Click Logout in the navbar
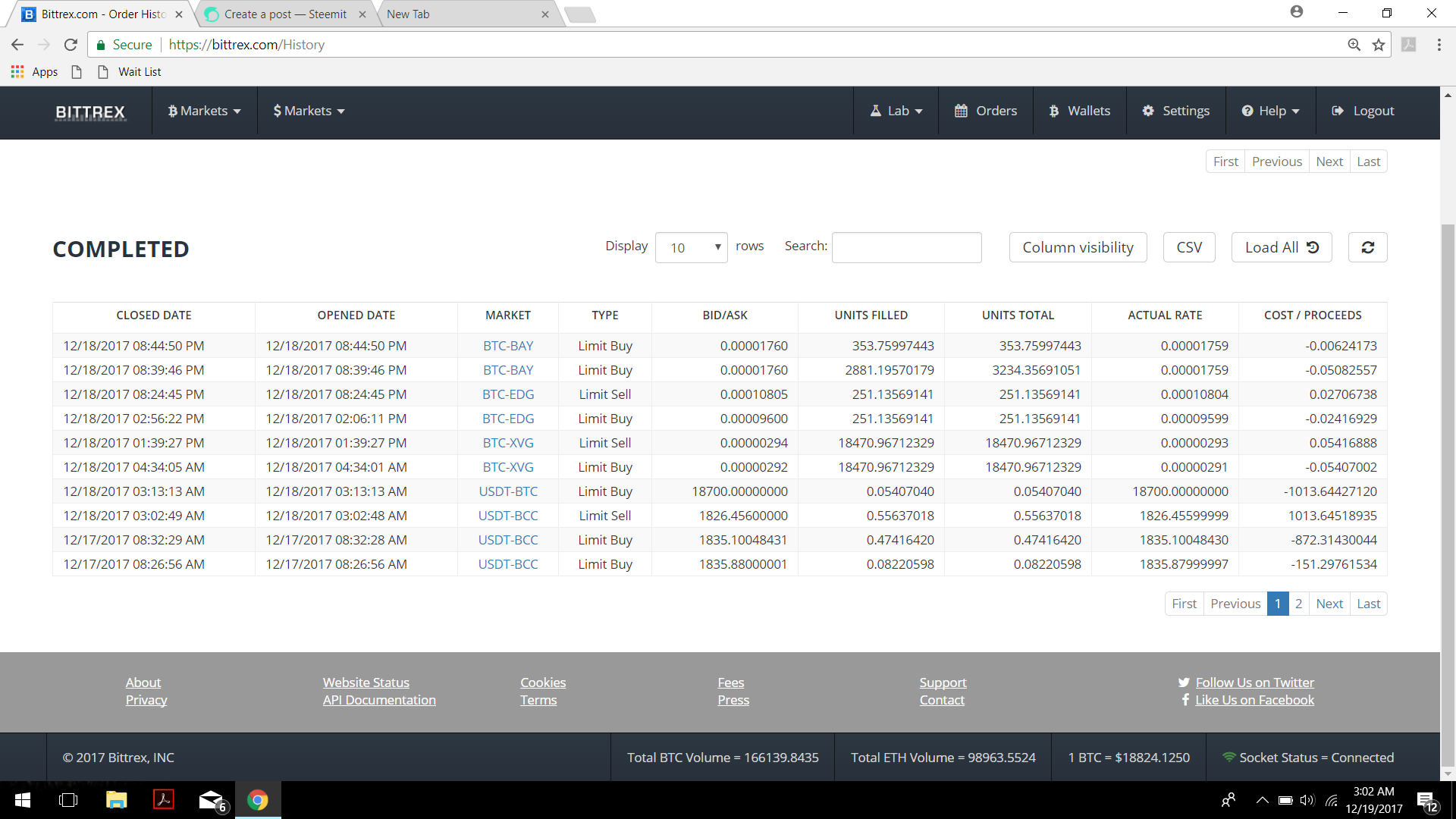 [1363, 111]
